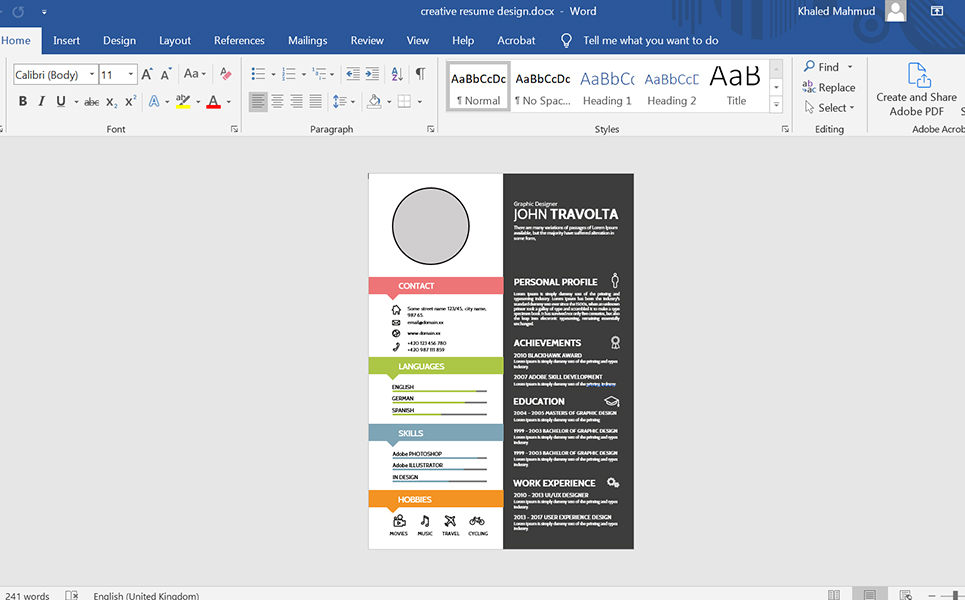This screenshot has height=600, width=965.
Task: Toggle show paragraph marks
Action: point(420,74)
